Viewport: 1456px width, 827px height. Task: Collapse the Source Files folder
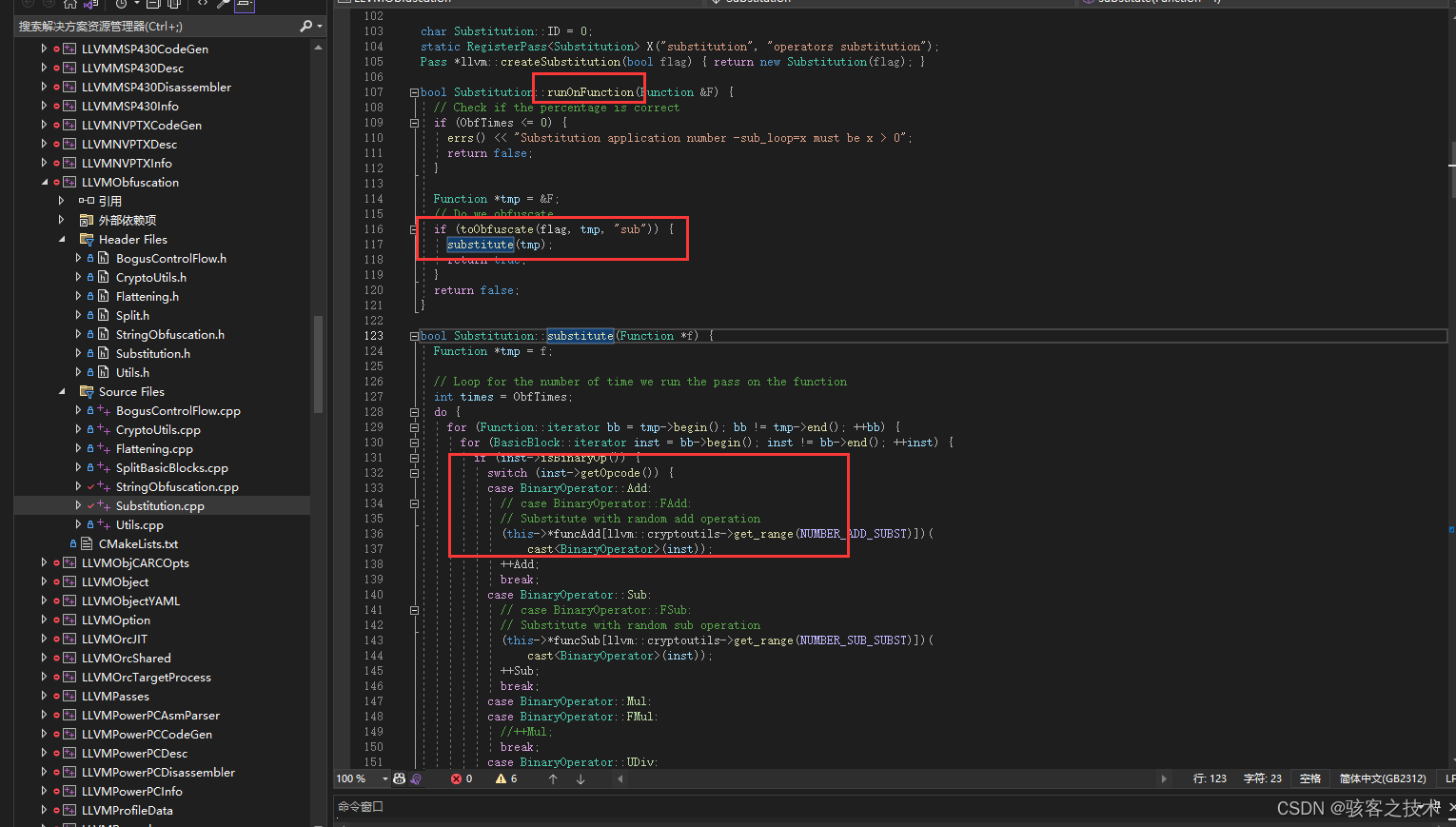(x=61, y=391)
